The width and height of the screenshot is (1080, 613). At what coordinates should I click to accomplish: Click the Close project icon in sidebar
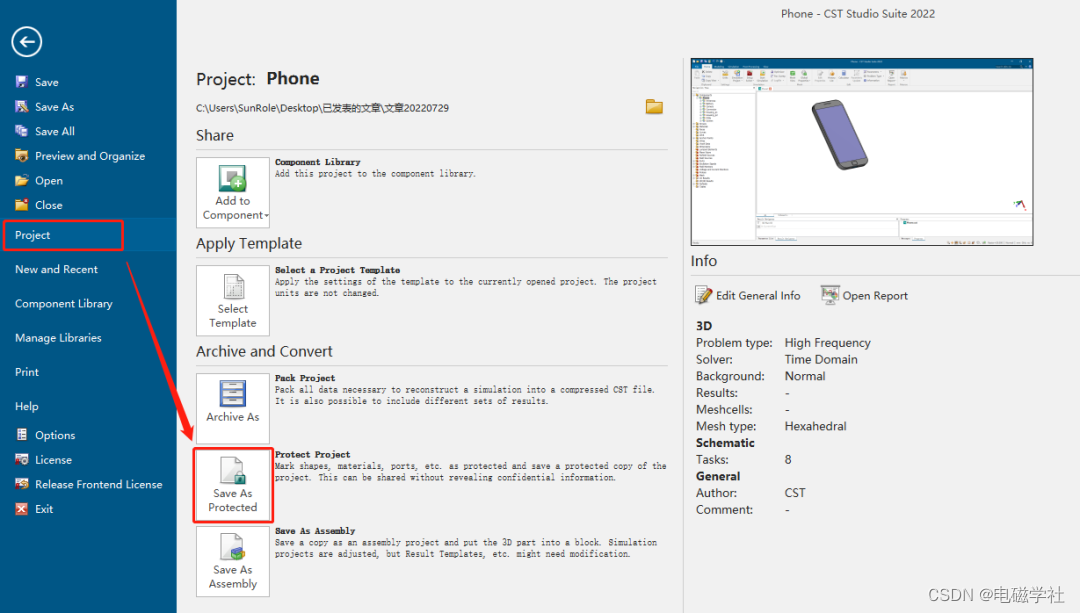pos(21,205)
